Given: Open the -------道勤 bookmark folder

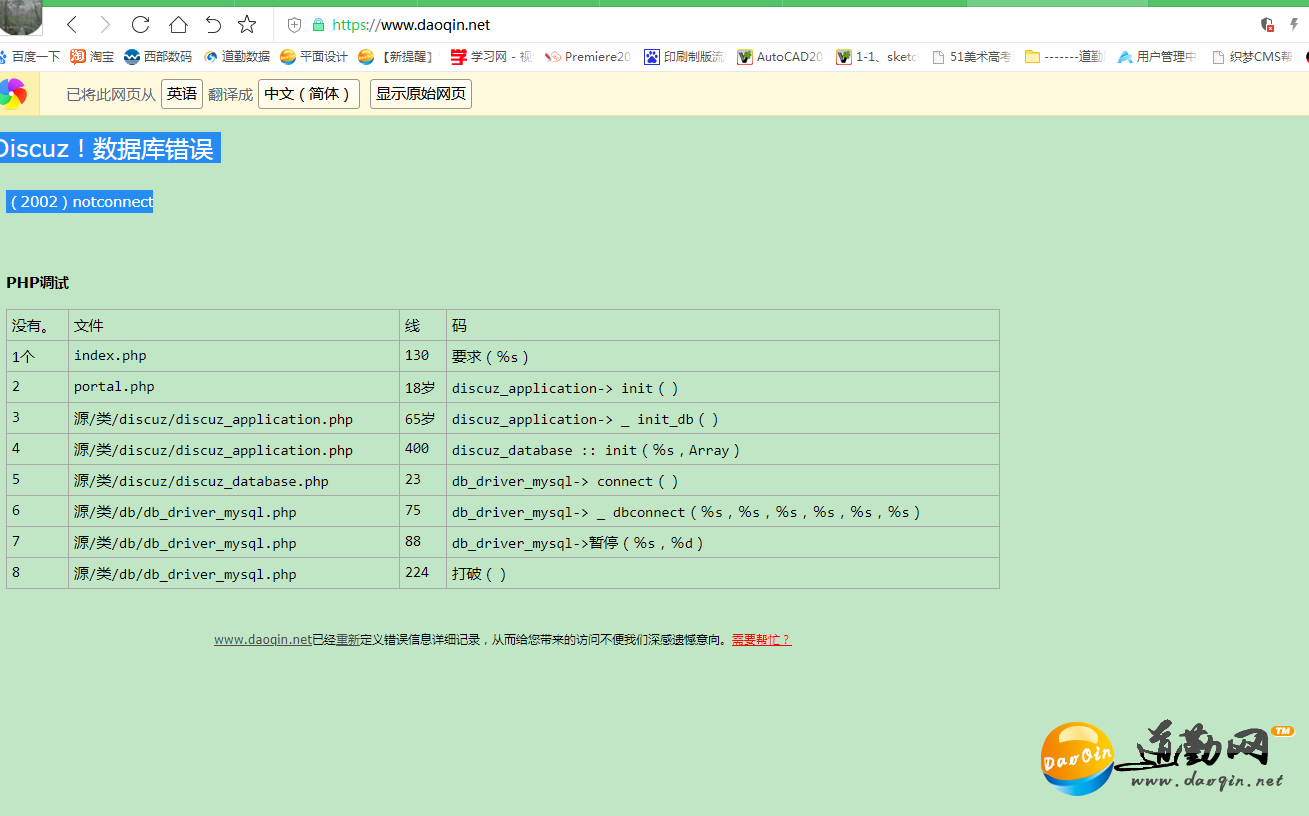Looking at the screenshot, I should (x=1064, y=57).
